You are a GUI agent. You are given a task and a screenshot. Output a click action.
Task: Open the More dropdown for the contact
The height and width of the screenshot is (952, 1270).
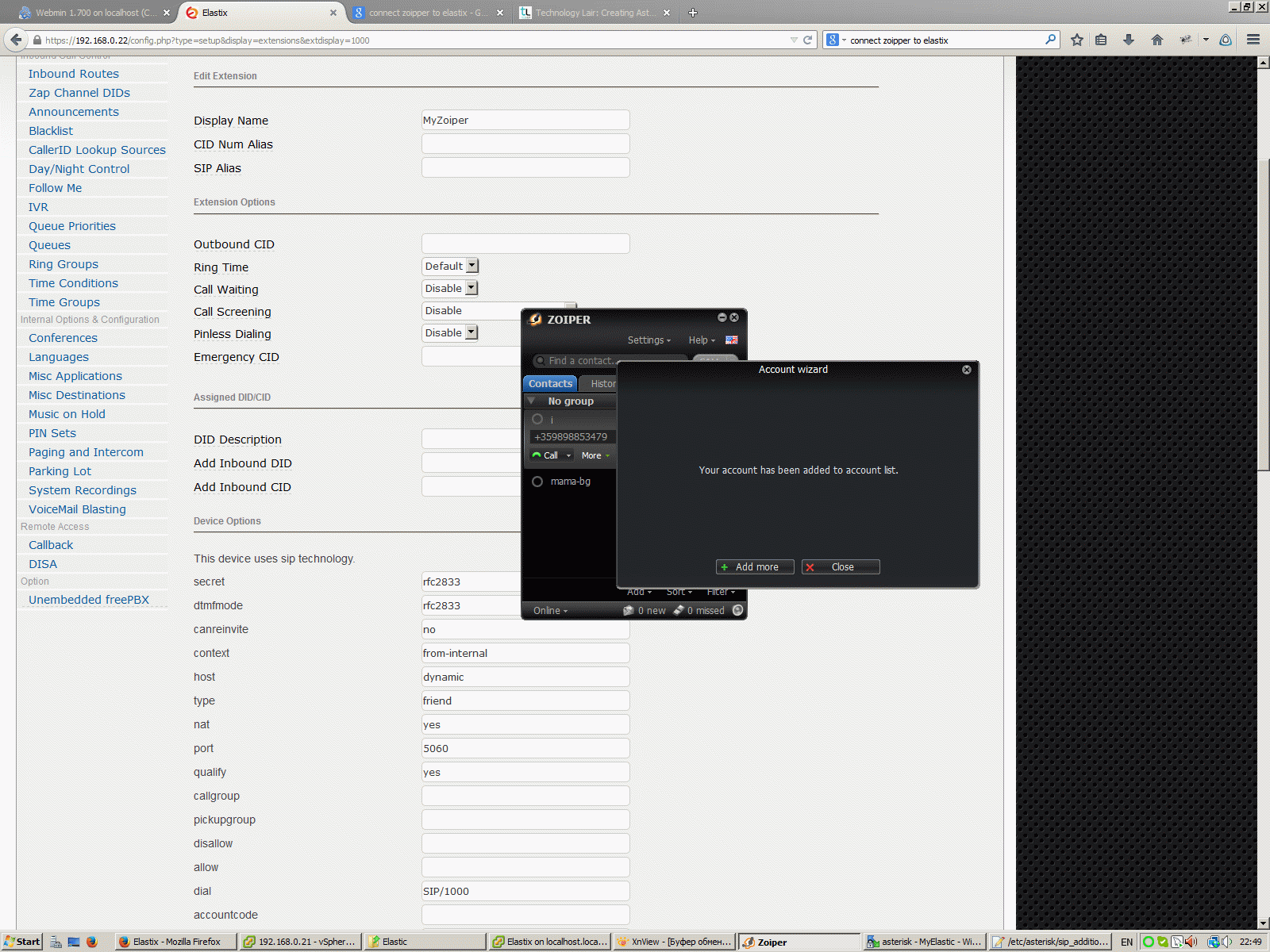(x=595, y=455)
